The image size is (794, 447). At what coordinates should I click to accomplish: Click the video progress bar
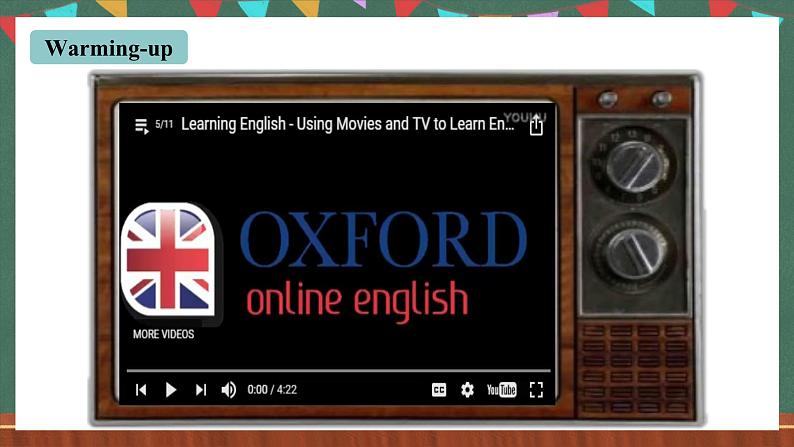pyautogui.click(x=338, y=371)
